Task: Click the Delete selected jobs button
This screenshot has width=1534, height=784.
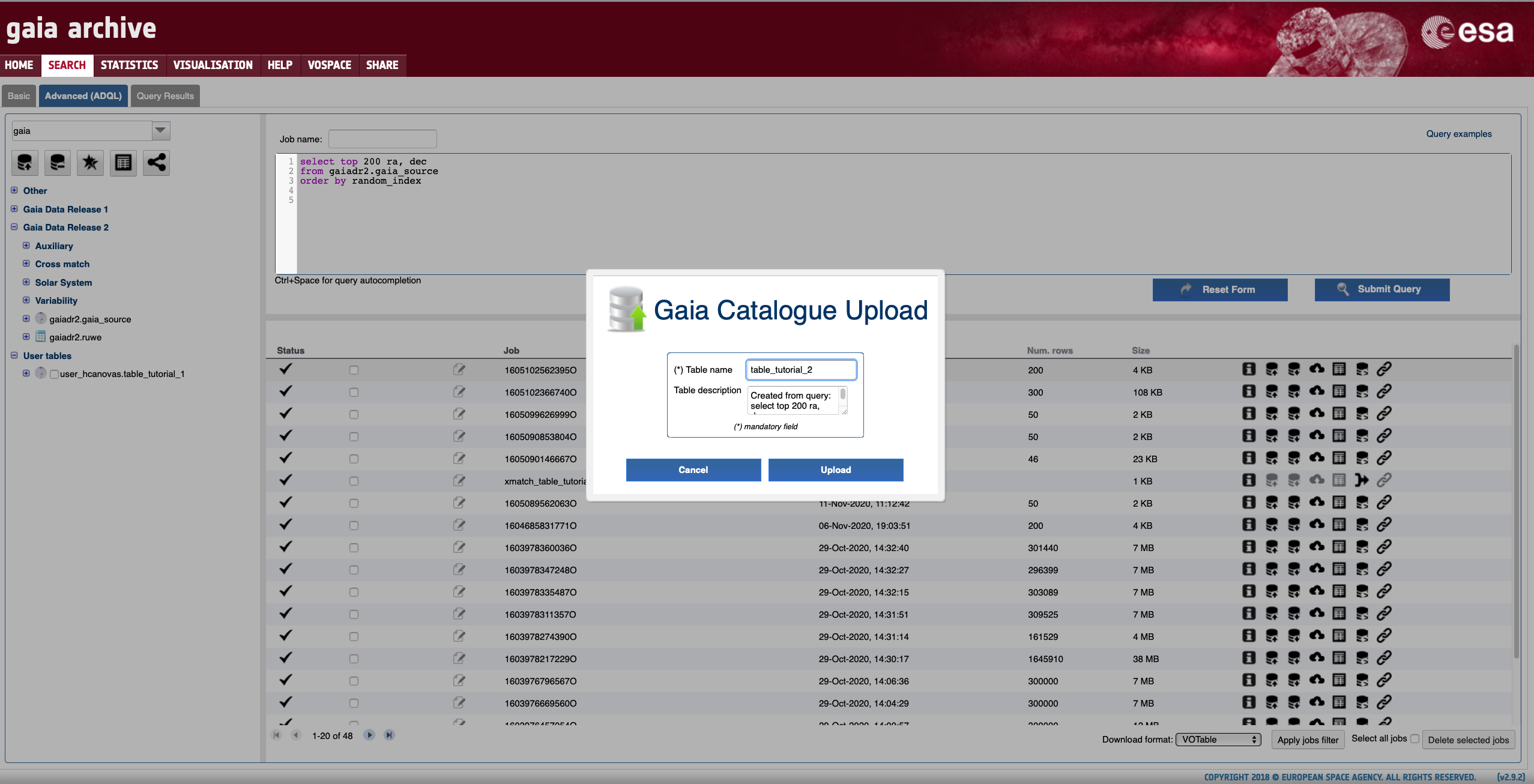Action: (1468, 740)
